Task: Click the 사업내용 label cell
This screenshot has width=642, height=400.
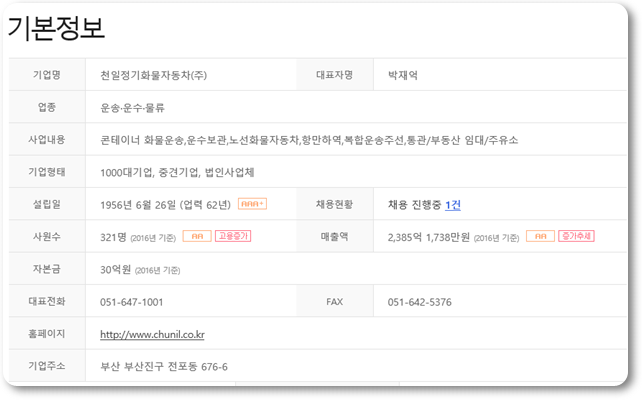Action: [x=47, y=140]
